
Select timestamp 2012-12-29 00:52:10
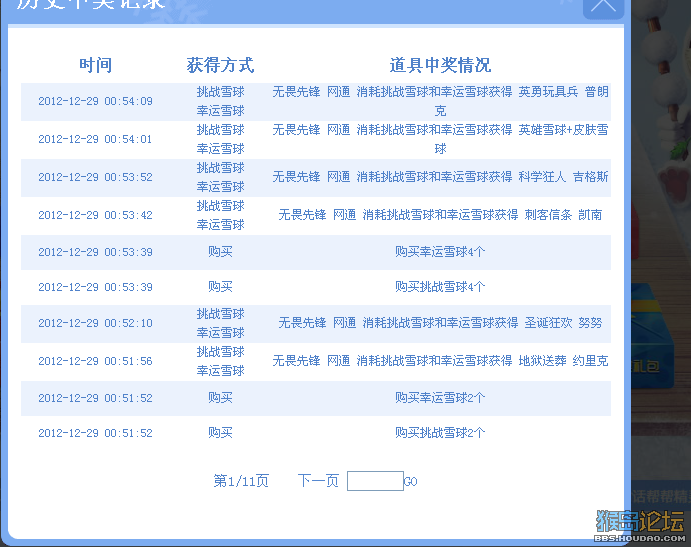95,323
